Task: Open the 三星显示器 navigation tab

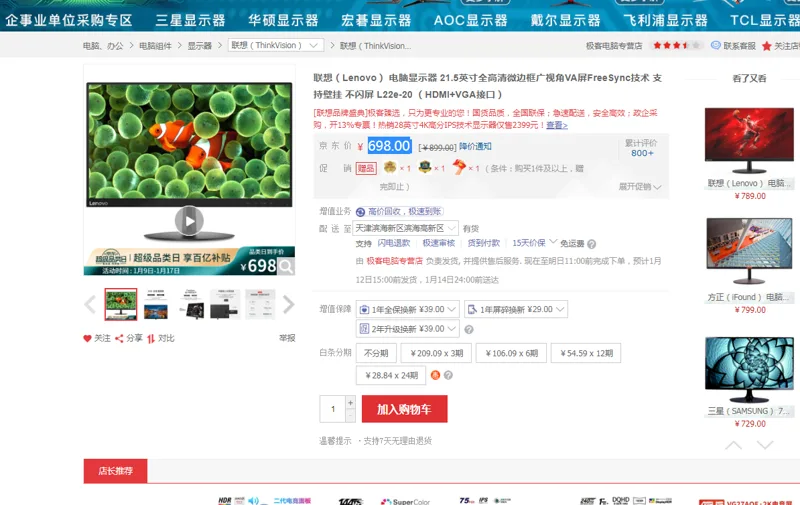Action: tap(190, 20)
